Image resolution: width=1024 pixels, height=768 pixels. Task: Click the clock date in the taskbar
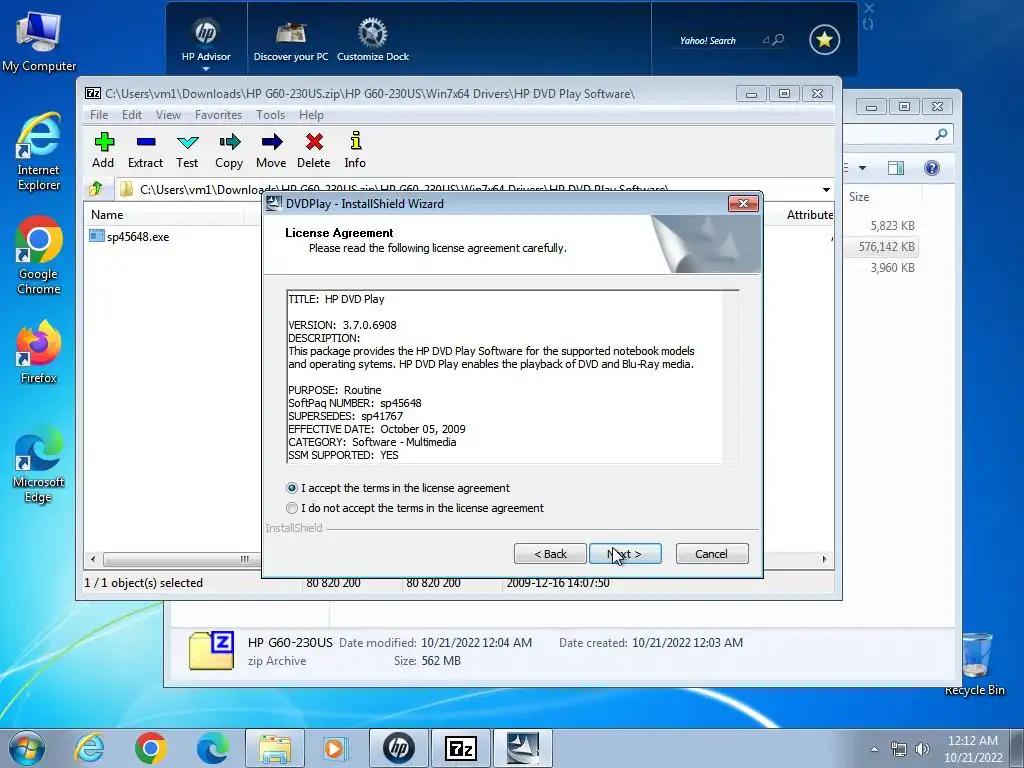click(973, 749)
